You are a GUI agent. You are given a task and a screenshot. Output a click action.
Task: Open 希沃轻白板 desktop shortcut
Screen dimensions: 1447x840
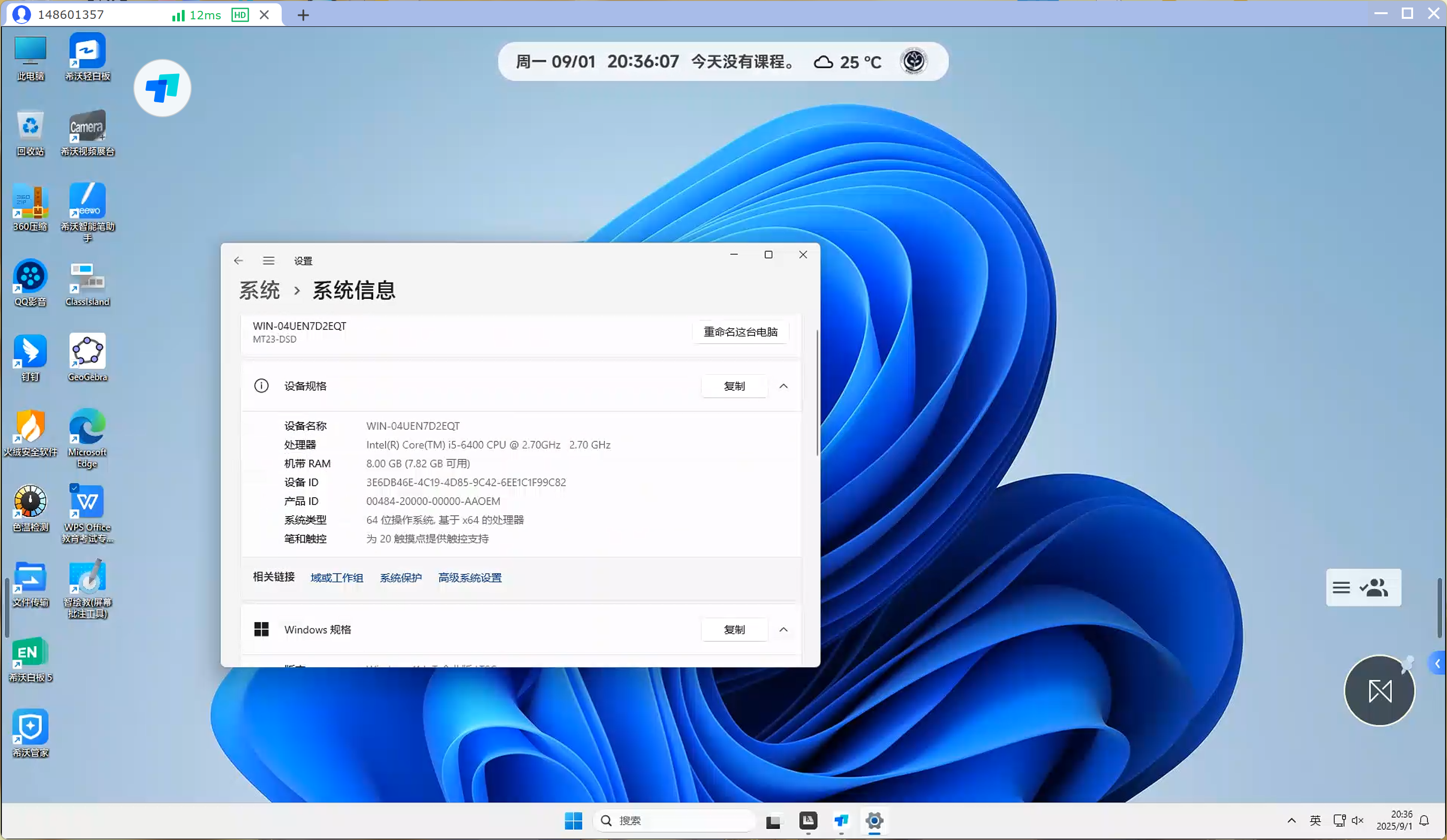coord(87,57)
